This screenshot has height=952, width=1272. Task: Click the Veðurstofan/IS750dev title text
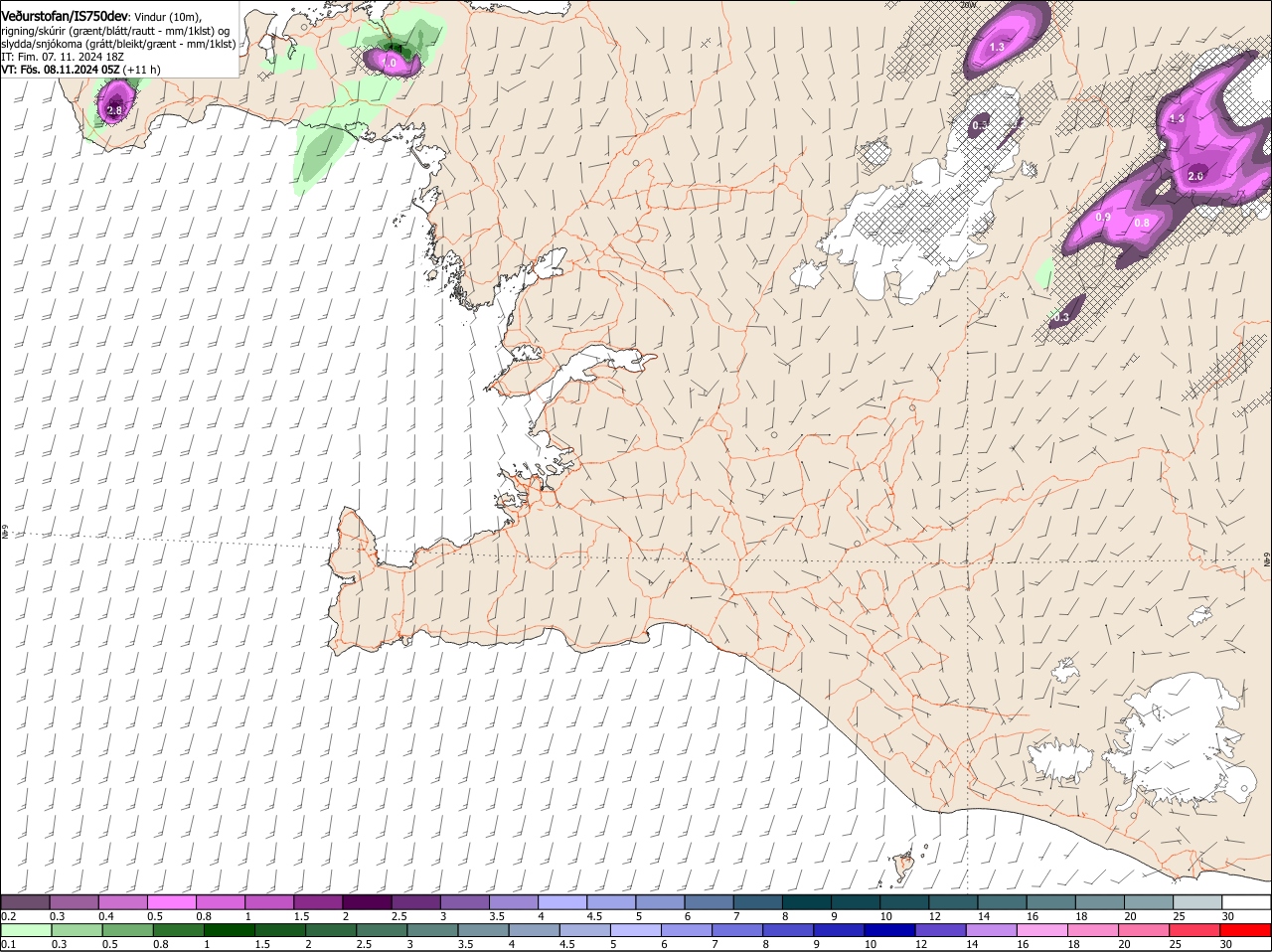point(65,17)
